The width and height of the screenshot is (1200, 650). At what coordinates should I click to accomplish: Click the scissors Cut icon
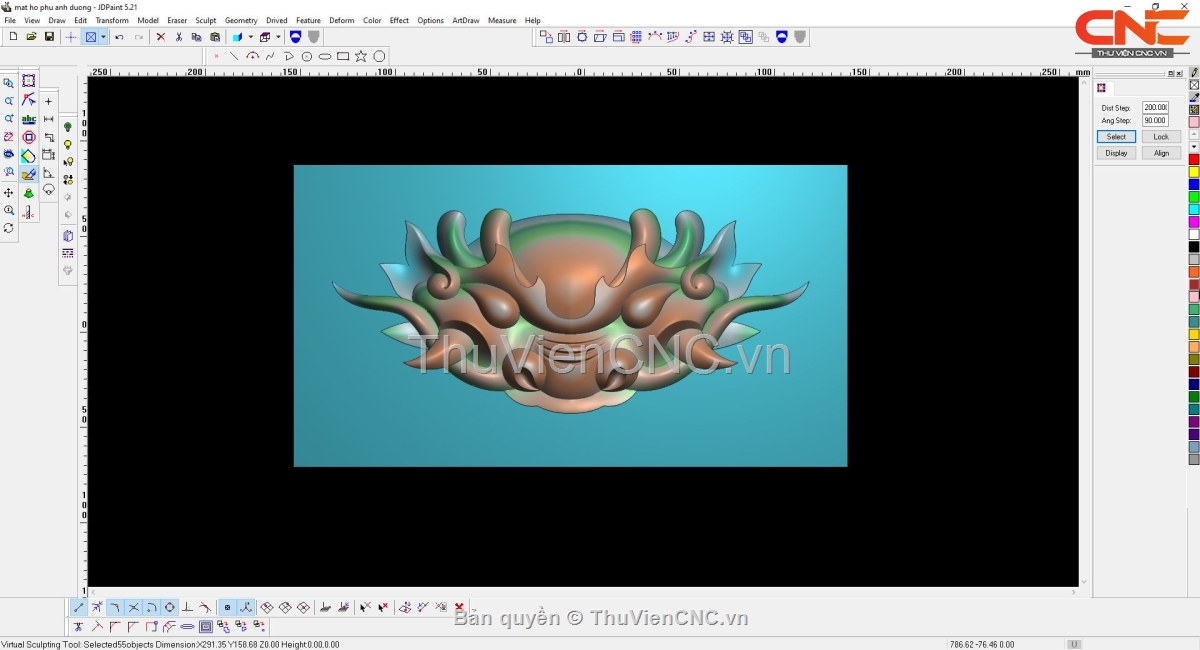(179, 37)
